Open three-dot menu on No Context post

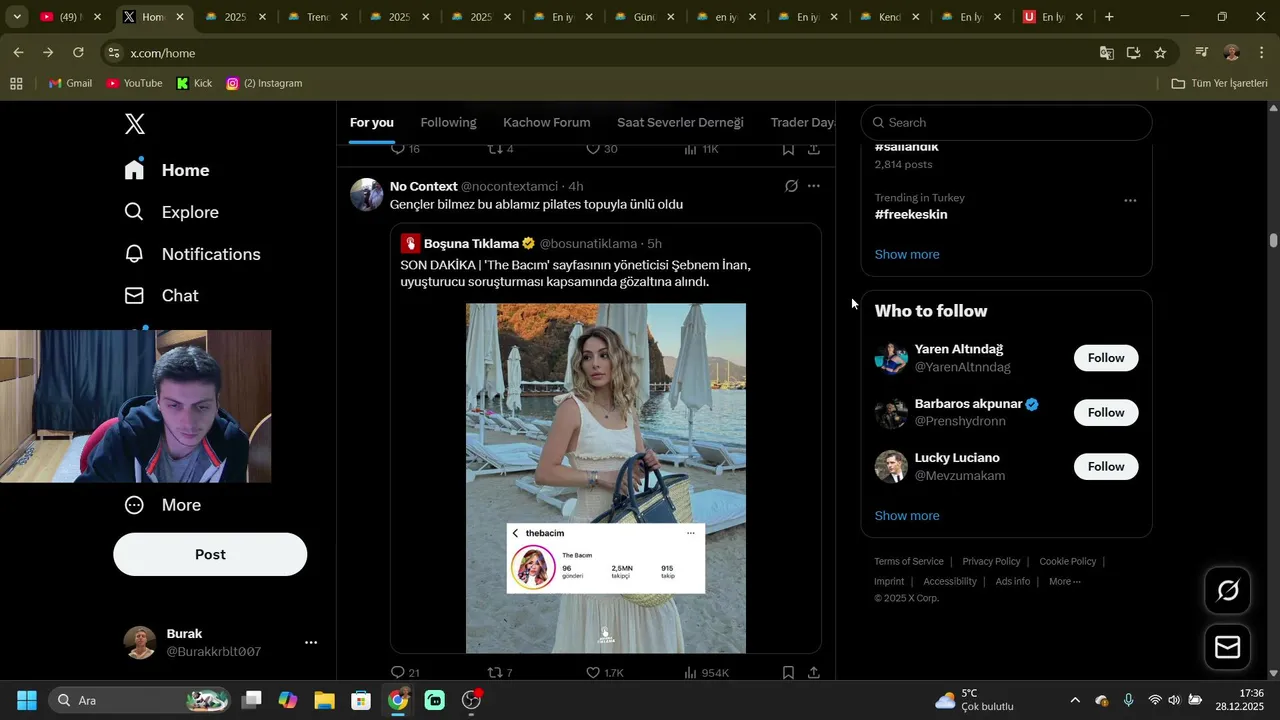(x=814, y=186)
